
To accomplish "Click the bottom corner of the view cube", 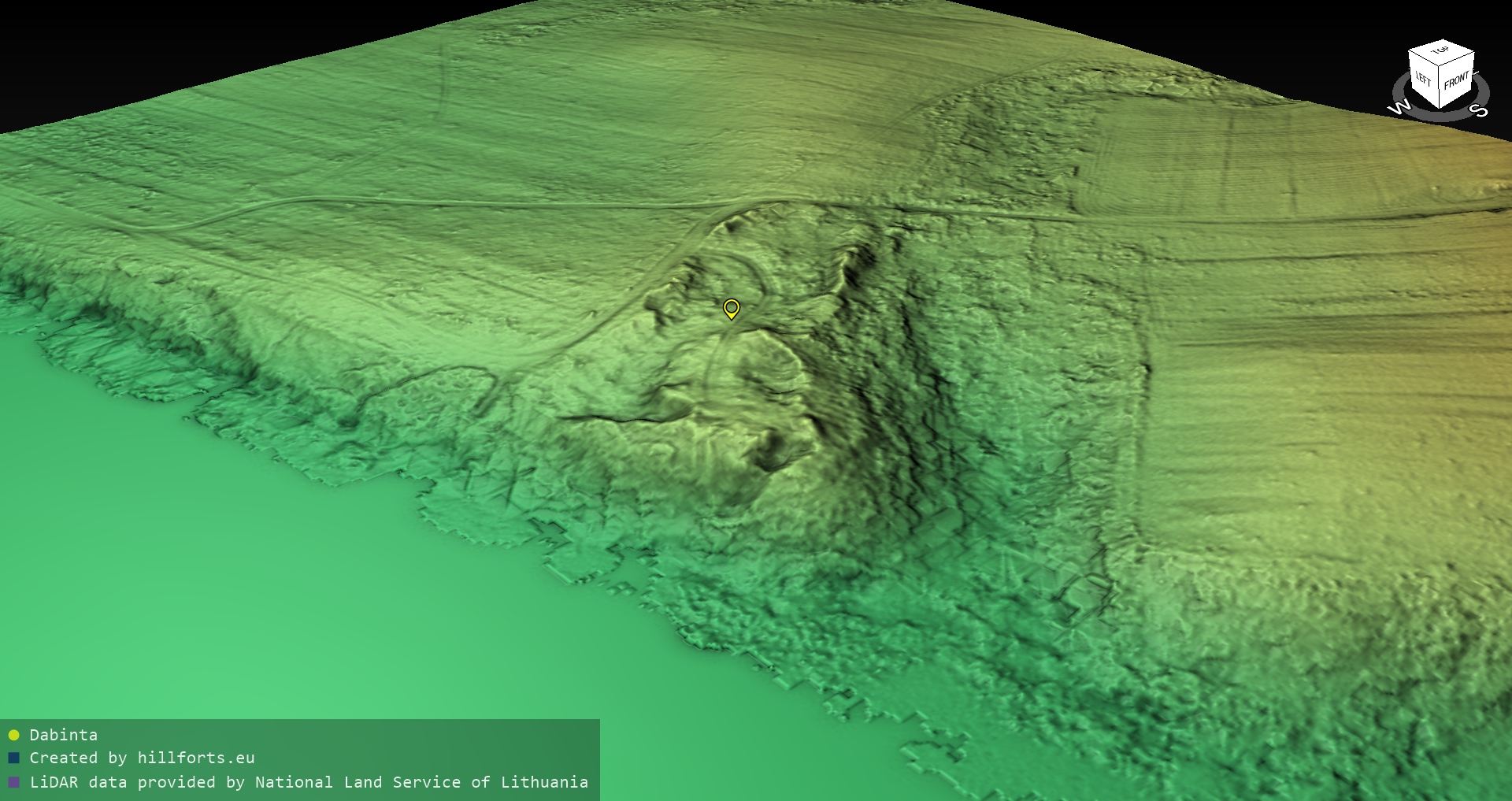I will (x=1440, y=108).
